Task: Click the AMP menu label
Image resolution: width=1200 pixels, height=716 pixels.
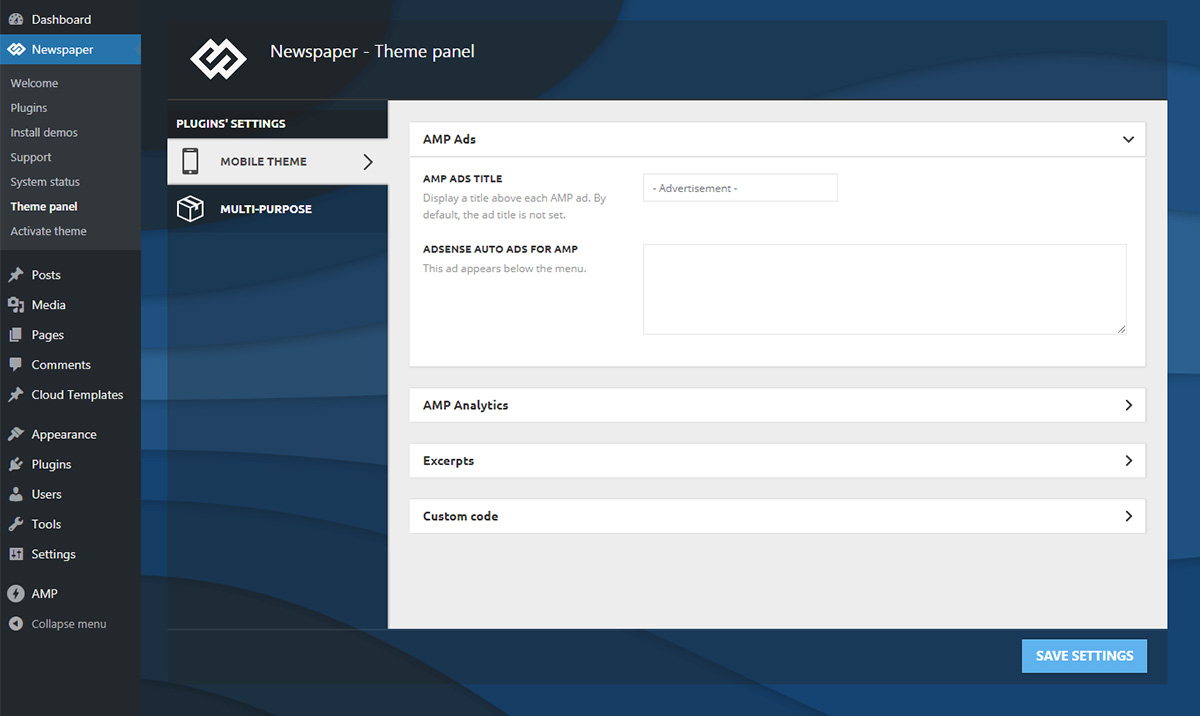Action: pyautogui.click(x=44, y=594)
